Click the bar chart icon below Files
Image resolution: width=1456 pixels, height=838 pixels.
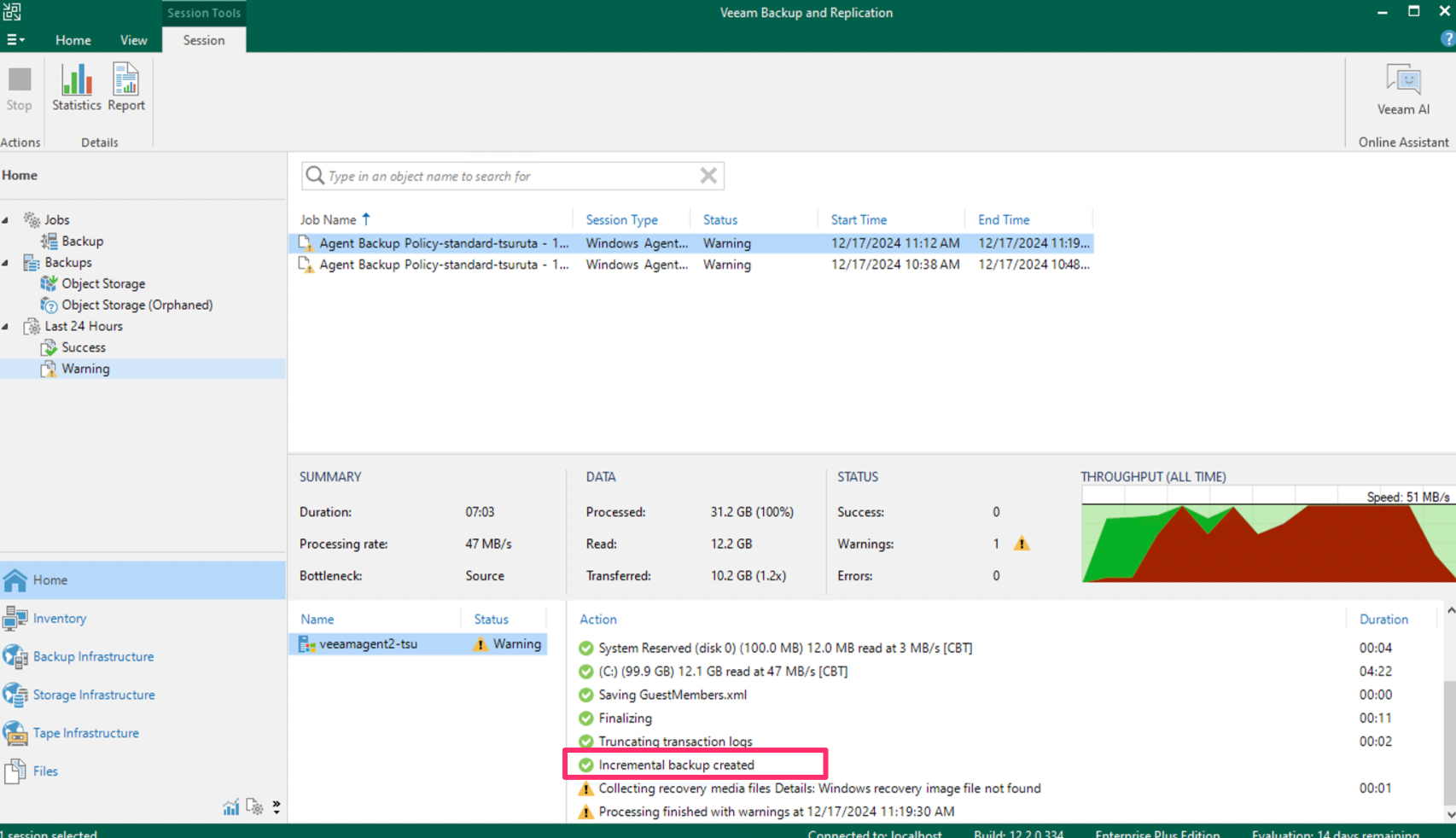point(231,807)
